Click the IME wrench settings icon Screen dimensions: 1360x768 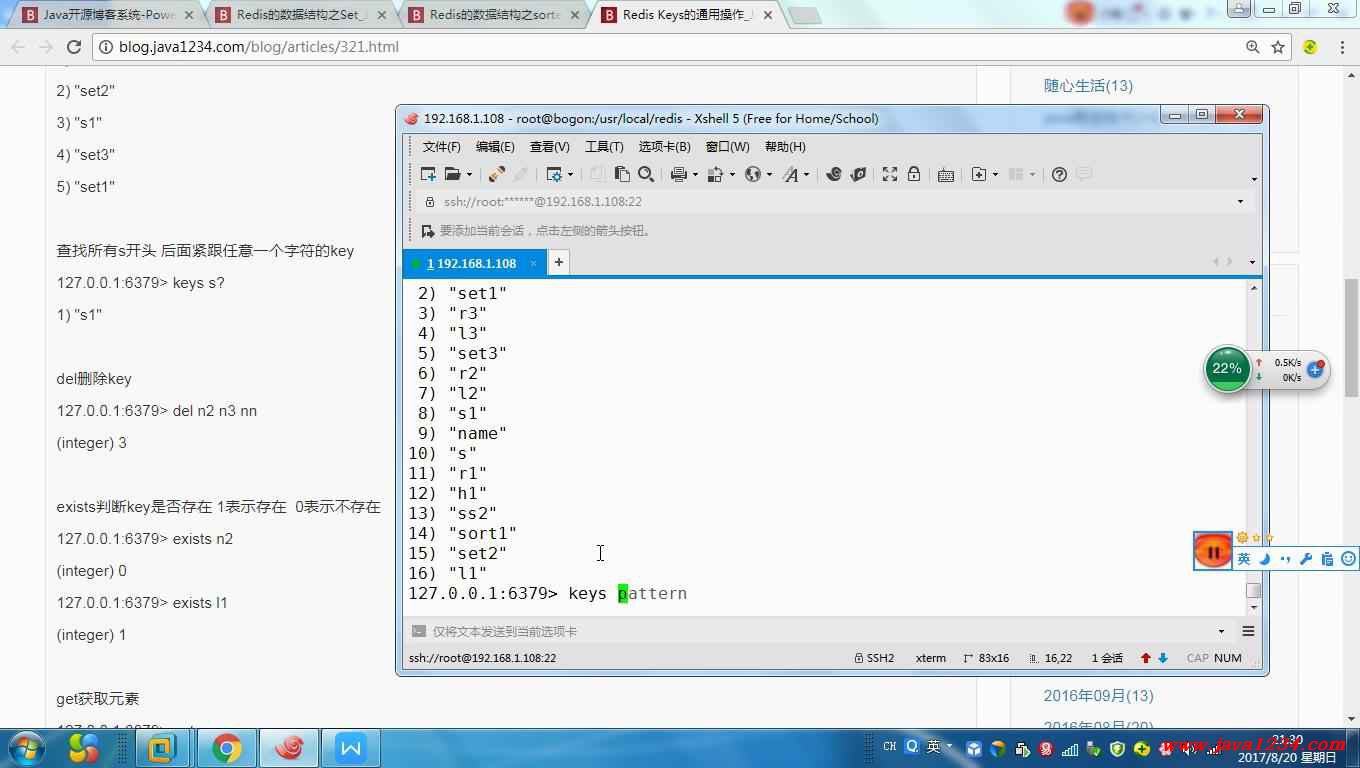(x=1306, y=559)
